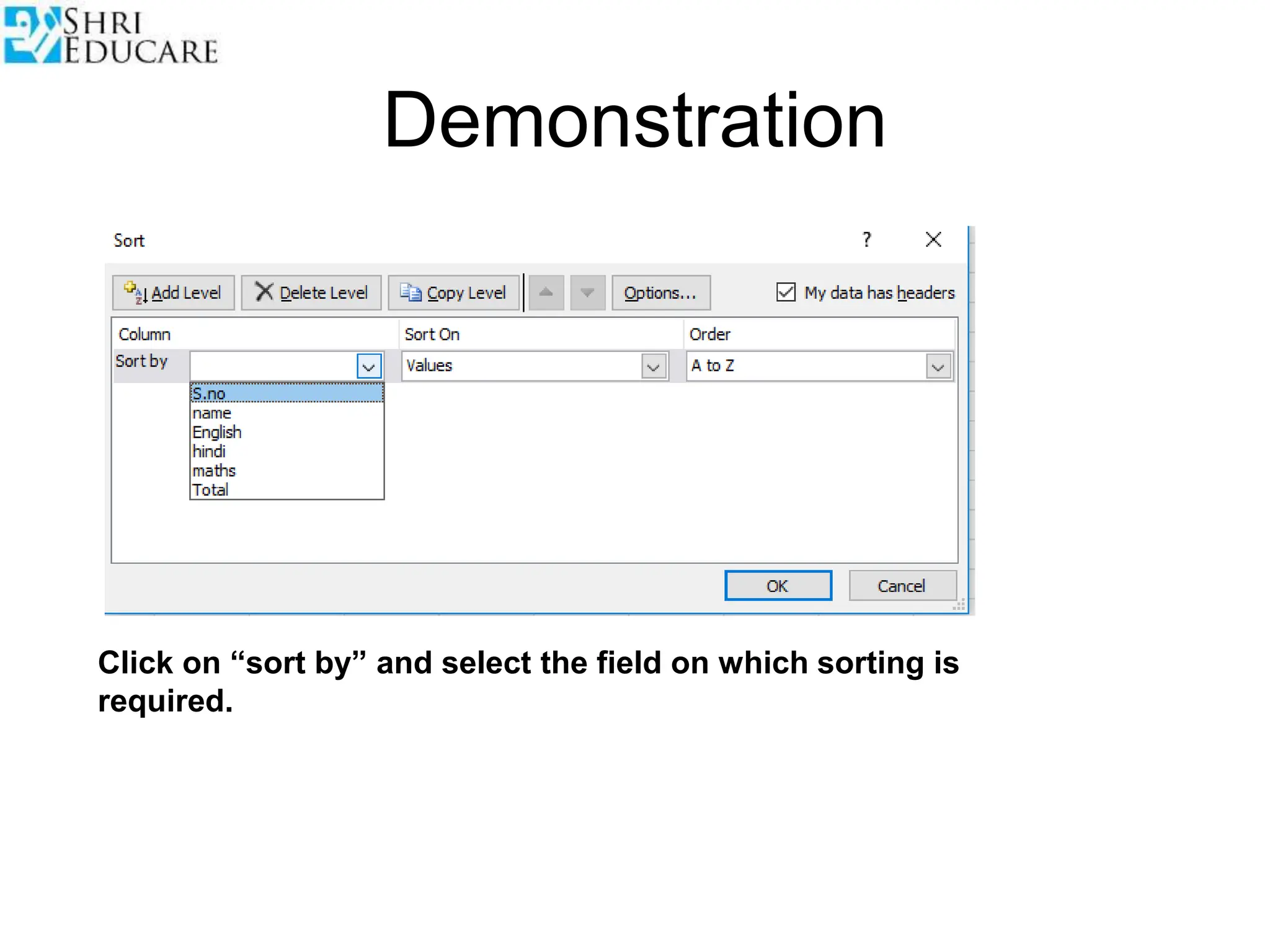The image size is (1270, 952).
Task: Click the Copy Level button
Action: click(453, 293)
